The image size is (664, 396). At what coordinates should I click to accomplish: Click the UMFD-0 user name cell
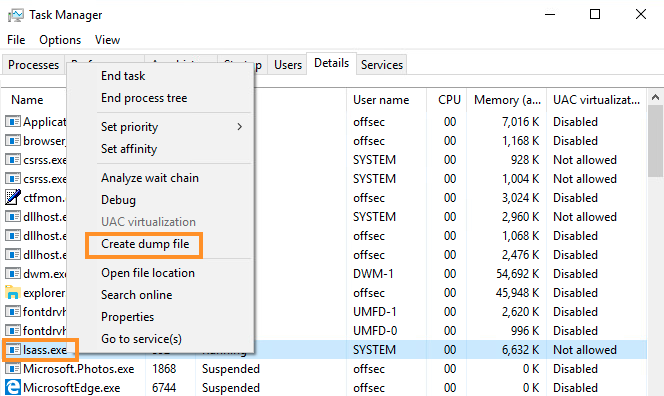(x=375, y=331)
